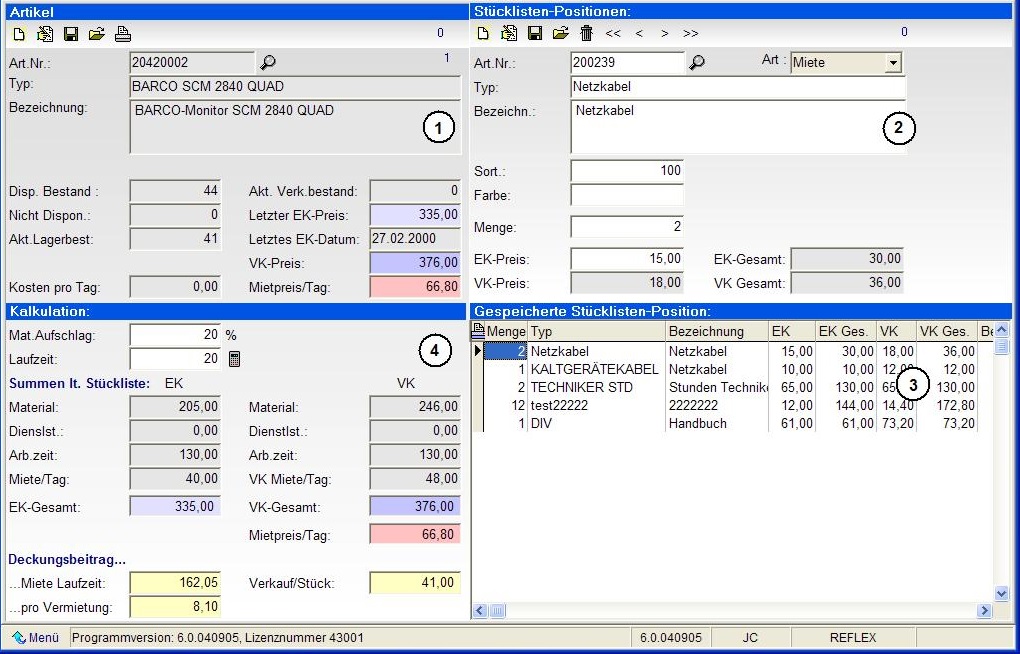Viewport: 1020px width, 654px height.
Task: Go to next position with > button
Action: 664,33
